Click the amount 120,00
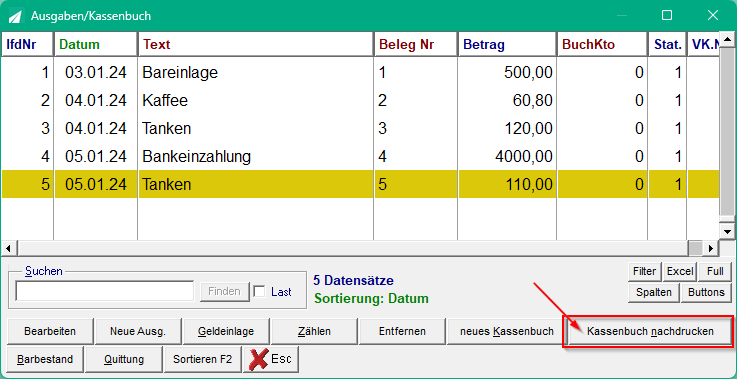 click(x=528, y=128)
